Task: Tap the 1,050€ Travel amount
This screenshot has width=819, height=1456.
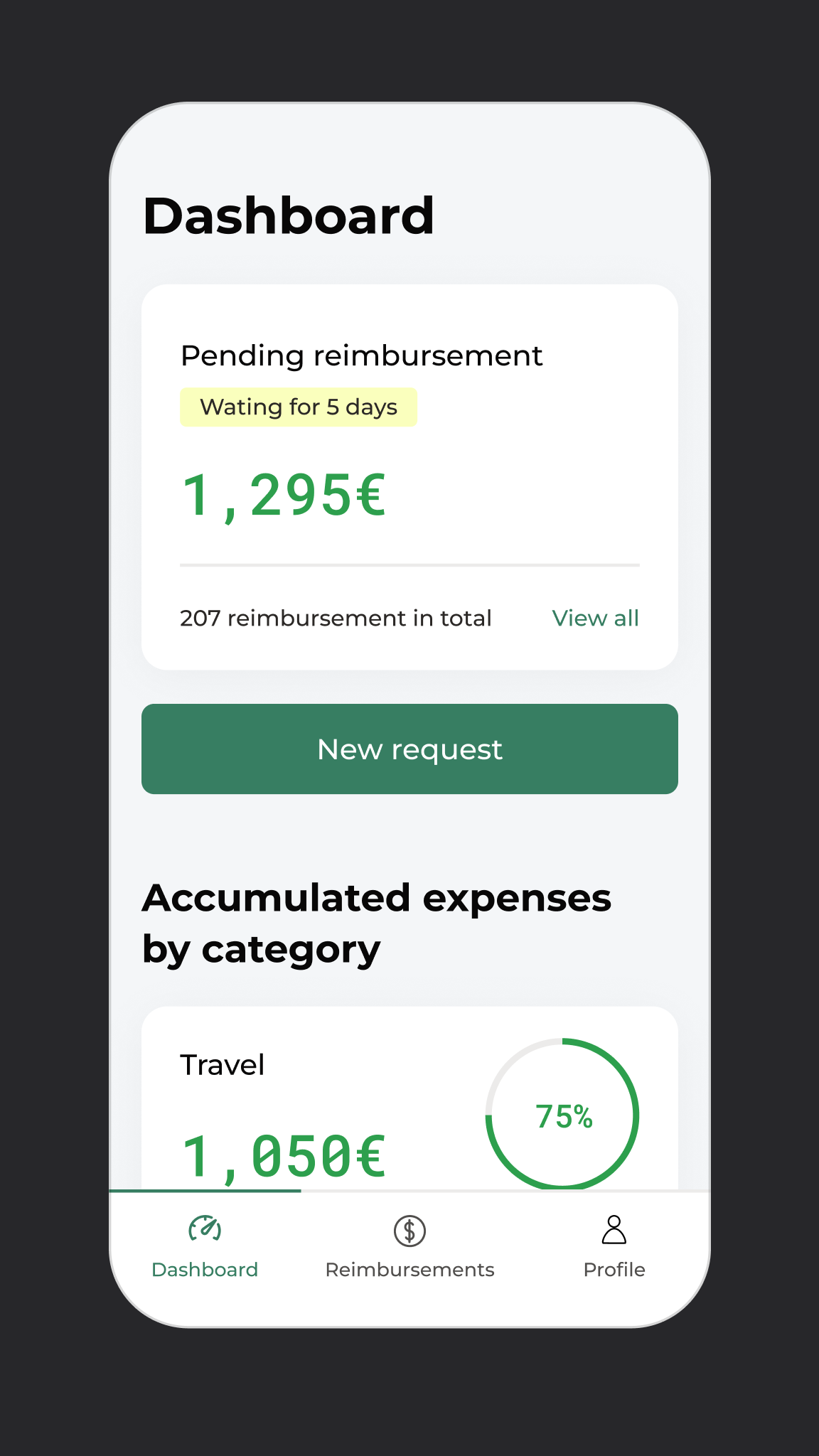Action: [284, 1156]
